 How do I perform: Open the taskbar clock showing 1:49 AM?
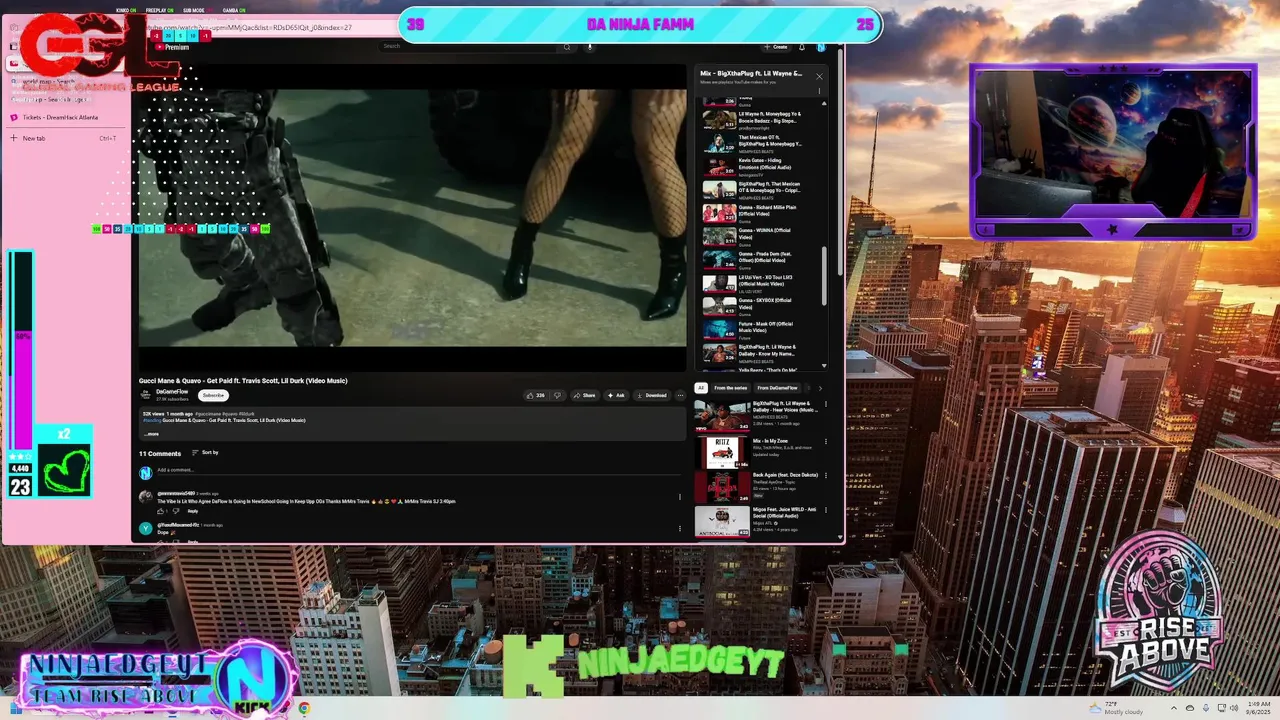coord(1257,708)
